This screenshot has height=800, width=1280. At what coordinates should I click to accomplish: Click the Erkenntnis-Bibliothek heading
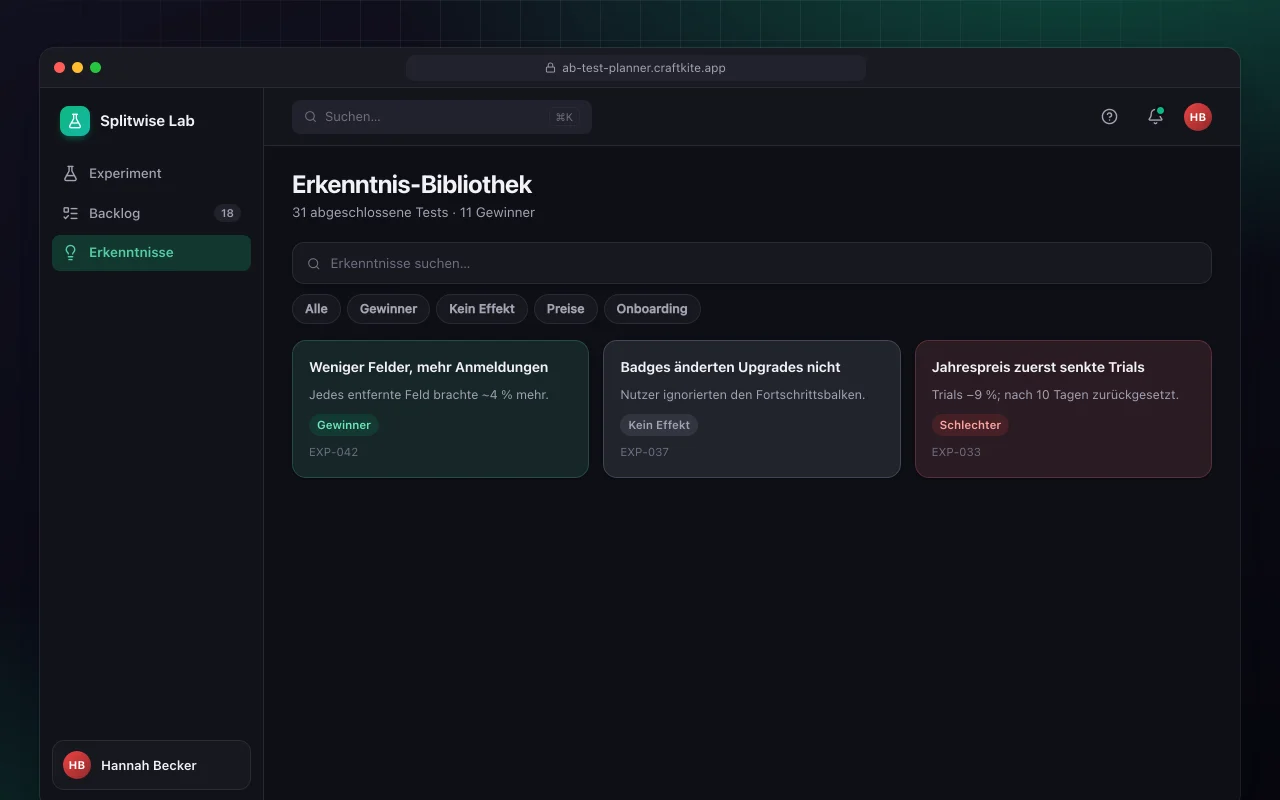(x=412, y=184)
